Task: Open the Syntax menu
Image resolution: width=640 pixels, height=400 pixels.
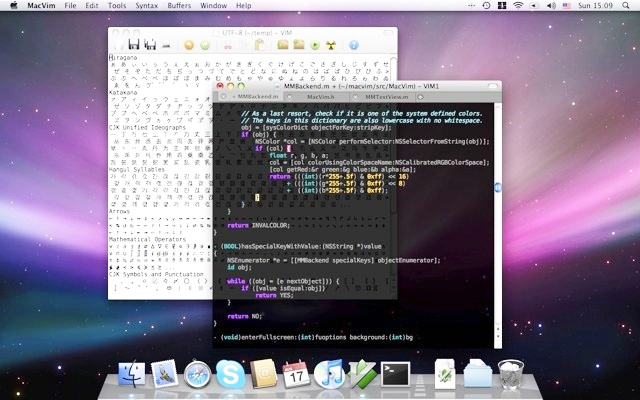Action: pos(147,6)
